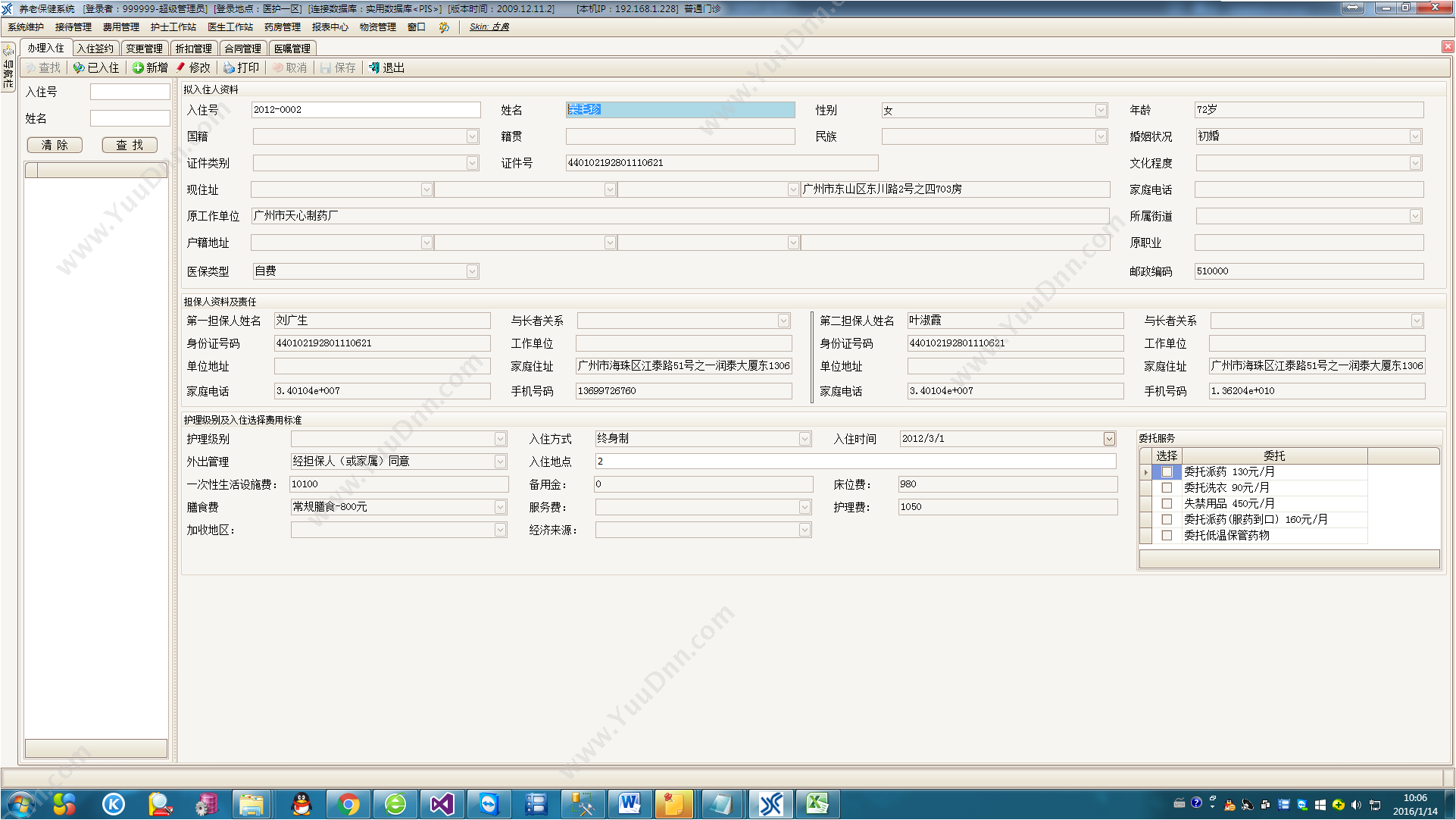Switch to the 折扣管理 tab
Viewport: 1456px width, 820px height.
tap(194, 49)
